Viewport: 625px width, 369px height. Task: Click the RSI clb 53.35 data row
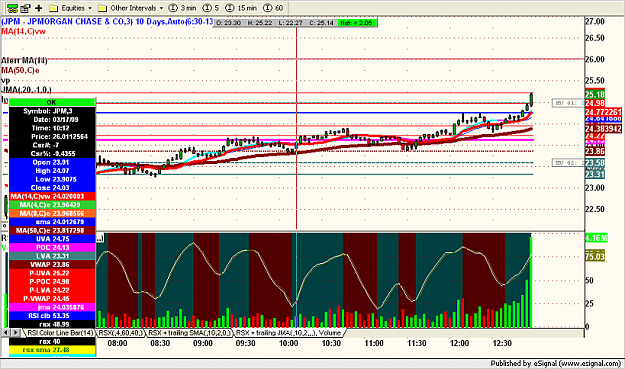point(52,316)
